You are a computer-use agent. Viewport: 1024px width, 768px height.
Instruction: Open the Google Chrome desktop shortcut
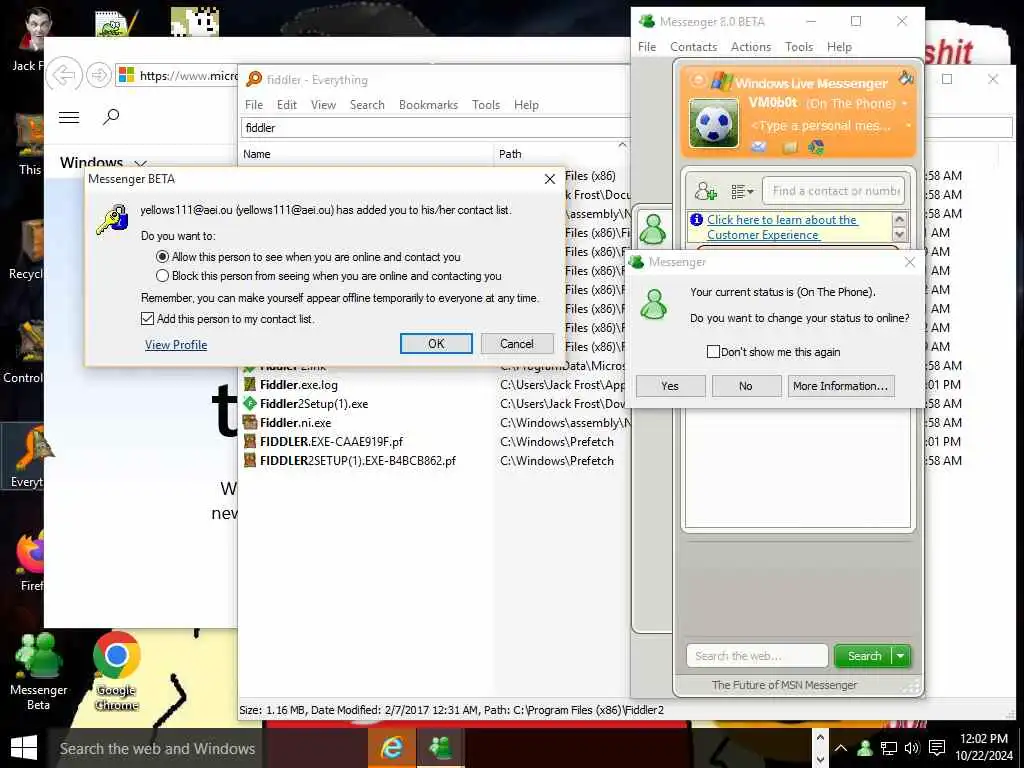click(x=117, y=671)
